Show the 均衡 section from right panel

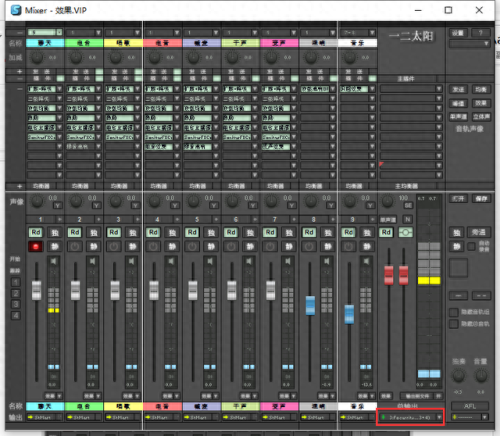pos(481,89)
